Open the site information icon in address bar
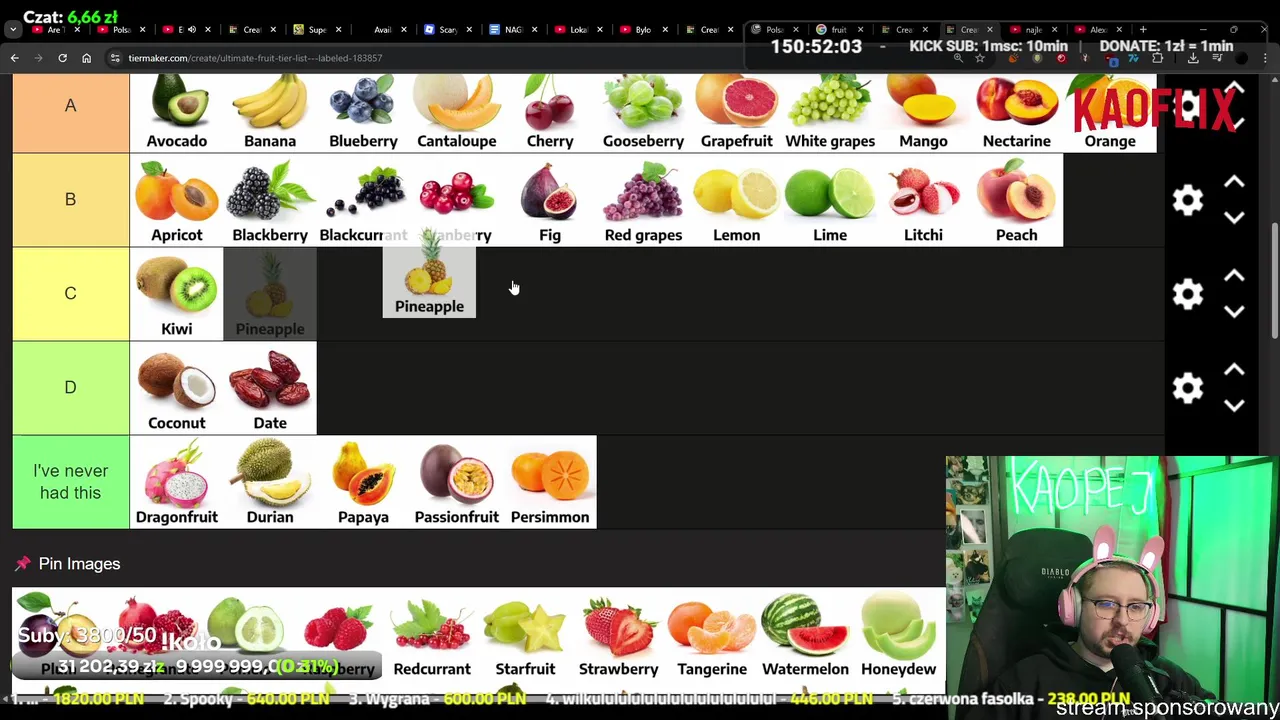The width and height of the screenshot is (1280, 720). click(x=115, y=58)
